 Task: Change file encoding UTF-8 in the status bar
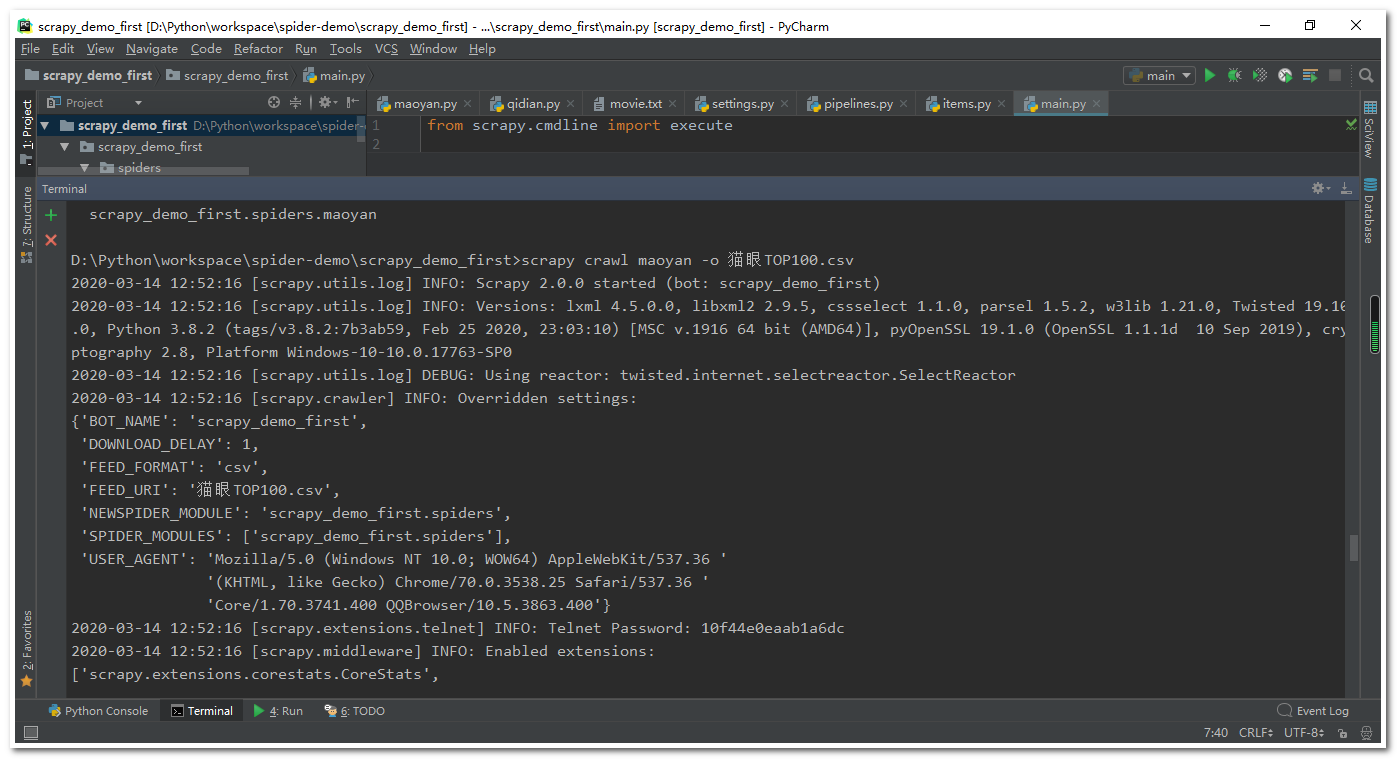point(1304,733)
